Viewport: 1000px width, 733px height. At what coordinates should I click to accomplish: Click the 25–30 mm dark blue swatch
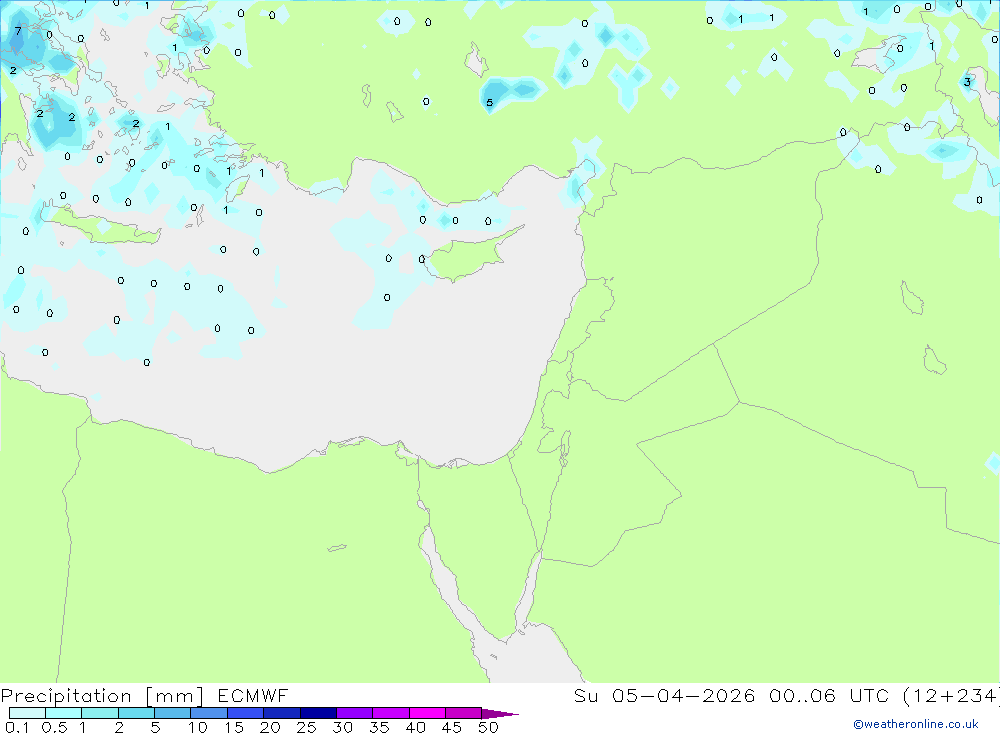tap(318, 713)
